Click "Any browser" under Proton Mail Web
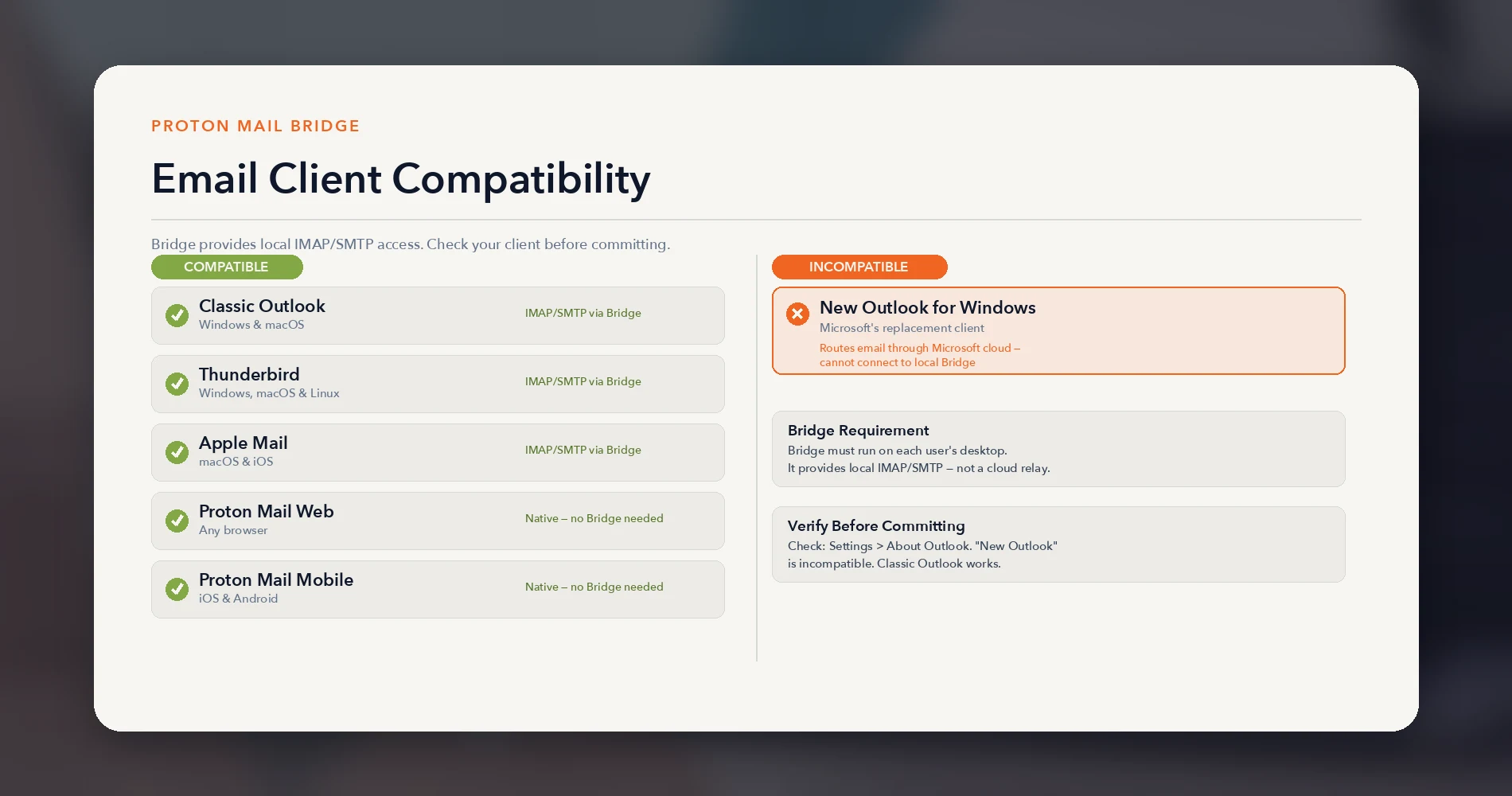1512x796 pixels. click(233, 530)
